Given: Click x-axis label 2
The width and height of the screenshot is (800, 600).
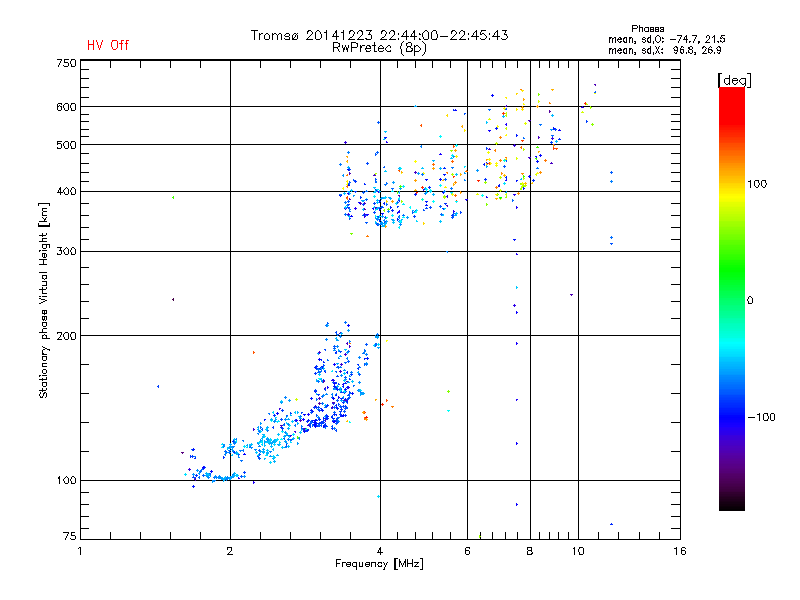Looking at the screenshot, I should tap(230, 551).
